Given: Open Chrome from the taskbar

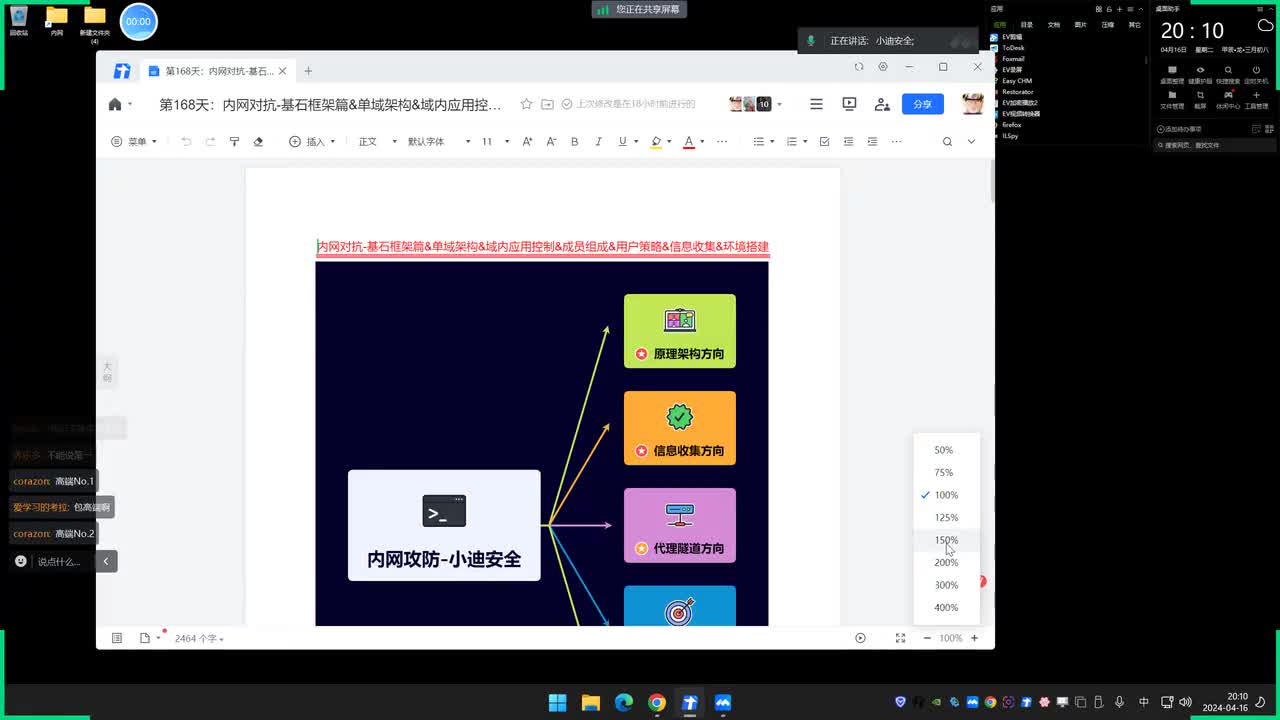Looking at the screenshot, I should click(656, 703).
